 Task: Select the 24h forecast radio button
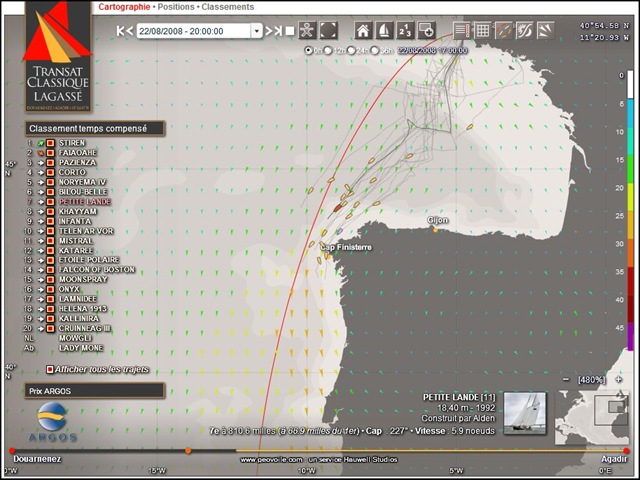[x=351, y=51]
